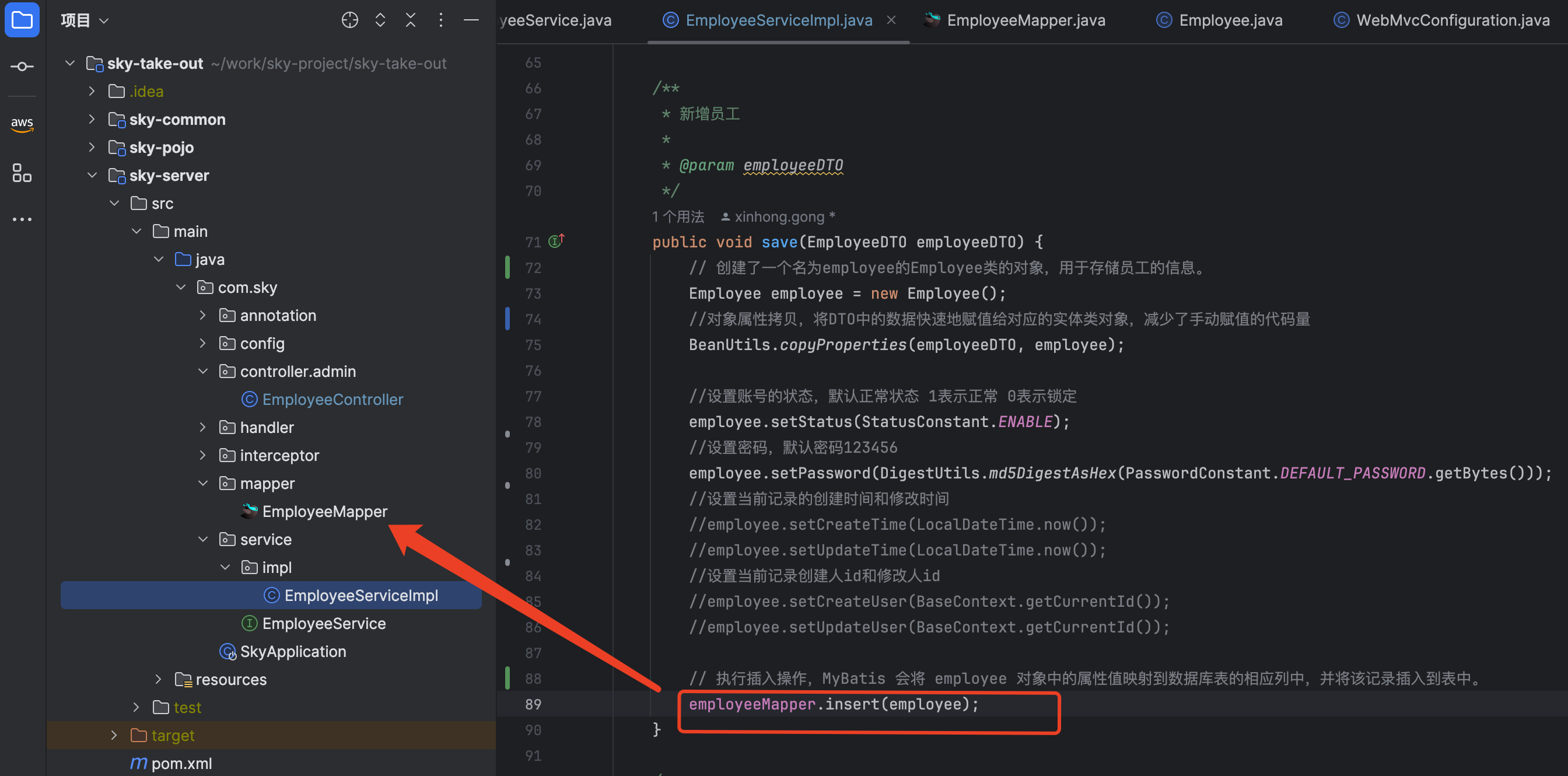The height and width of the screenshot is (776, 1568).
Task: Open the Project tool window icon
Action: tap(22, 20)
